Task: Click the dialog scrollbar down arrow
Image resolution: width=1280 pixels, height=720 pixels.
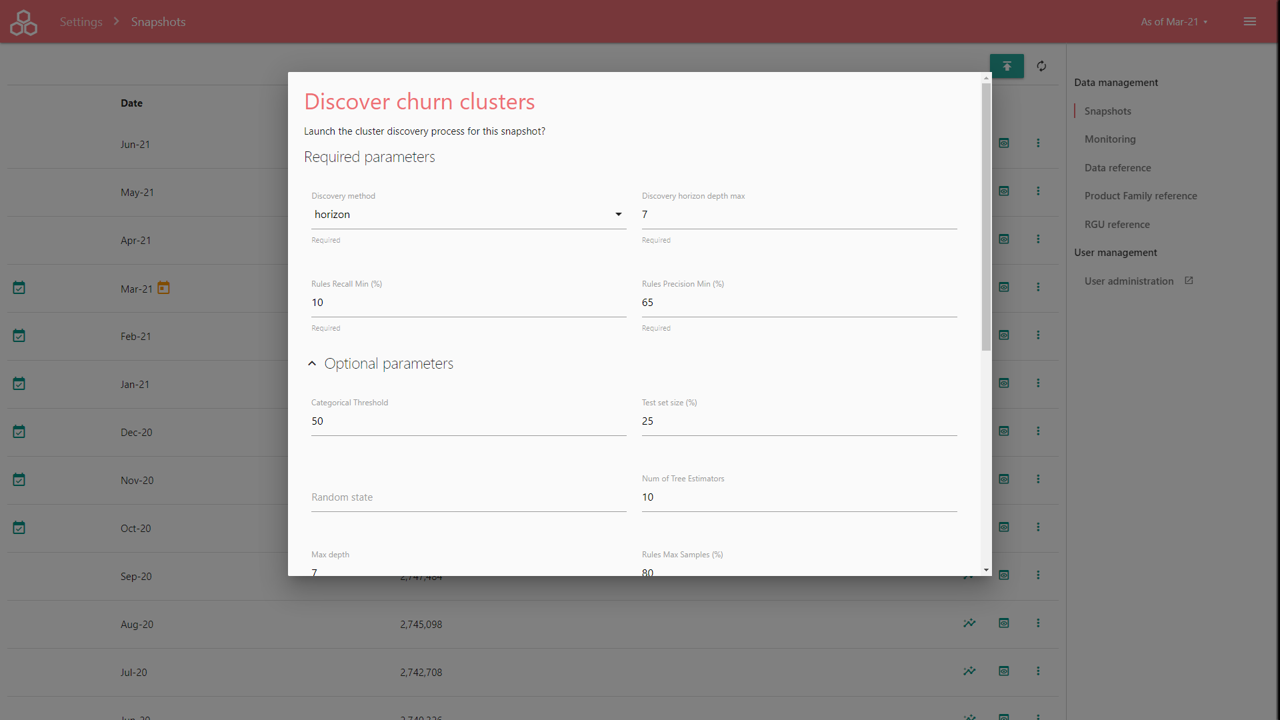Action: pos(986,570)
